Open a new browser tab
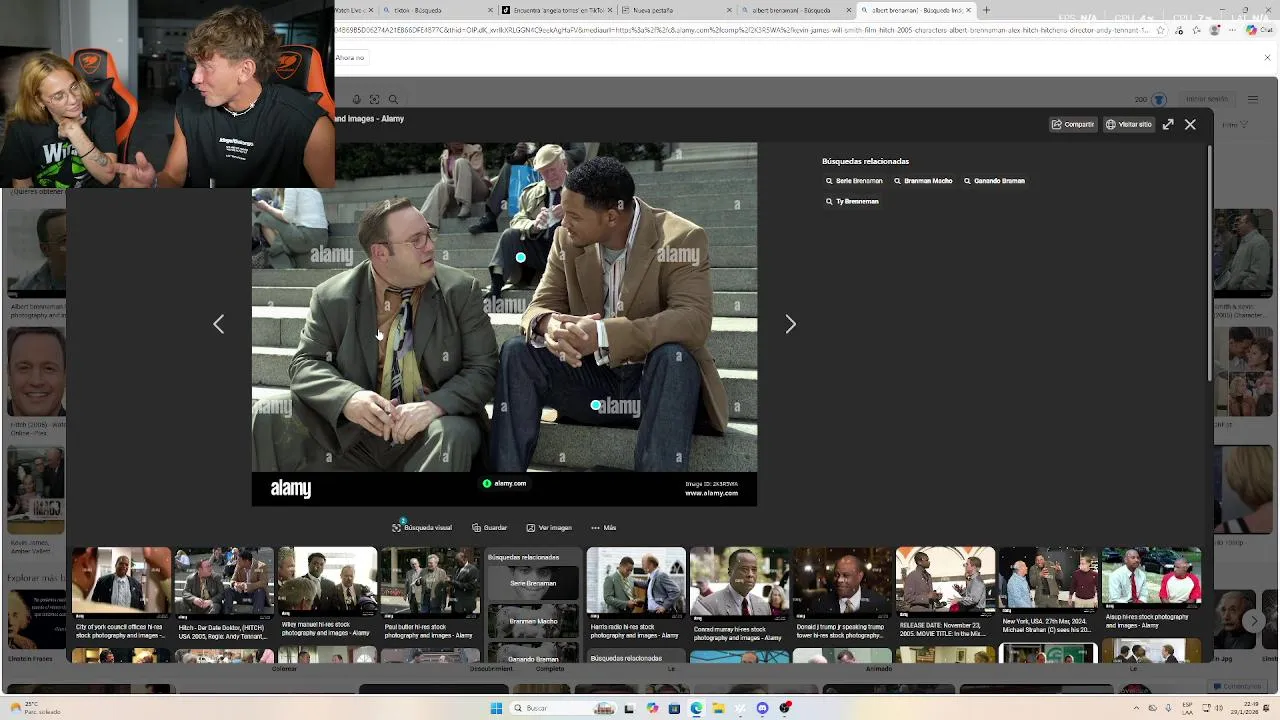 [x=986, y=10]
